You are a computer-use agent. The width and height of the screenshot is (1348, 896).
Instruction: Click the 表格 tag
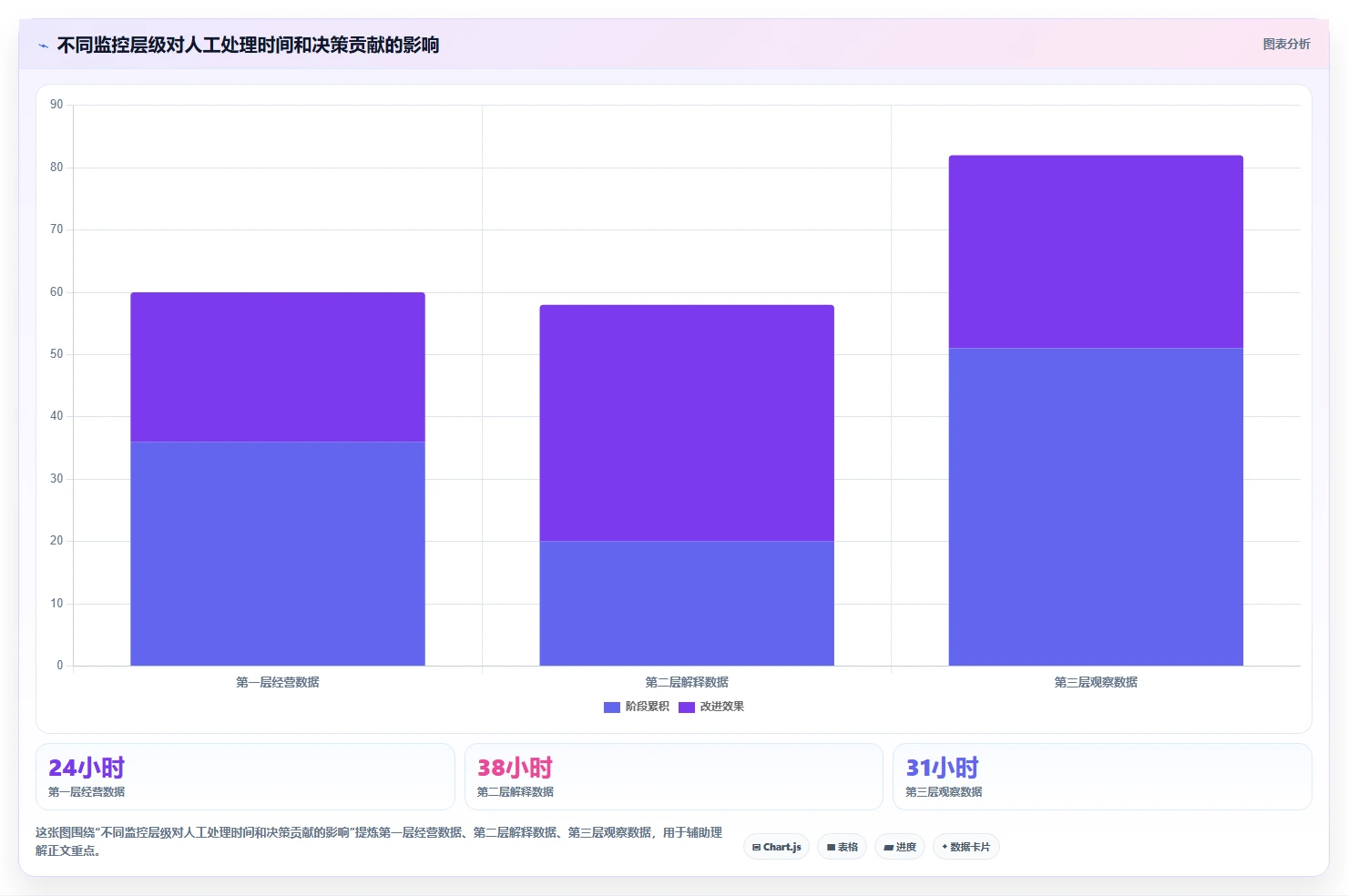842,847
